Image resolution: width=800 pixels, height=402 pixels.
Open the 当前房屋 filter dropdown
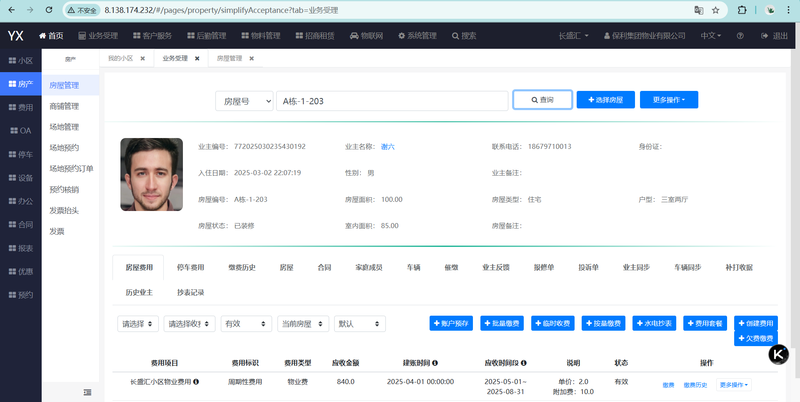[x=302, y=324]
